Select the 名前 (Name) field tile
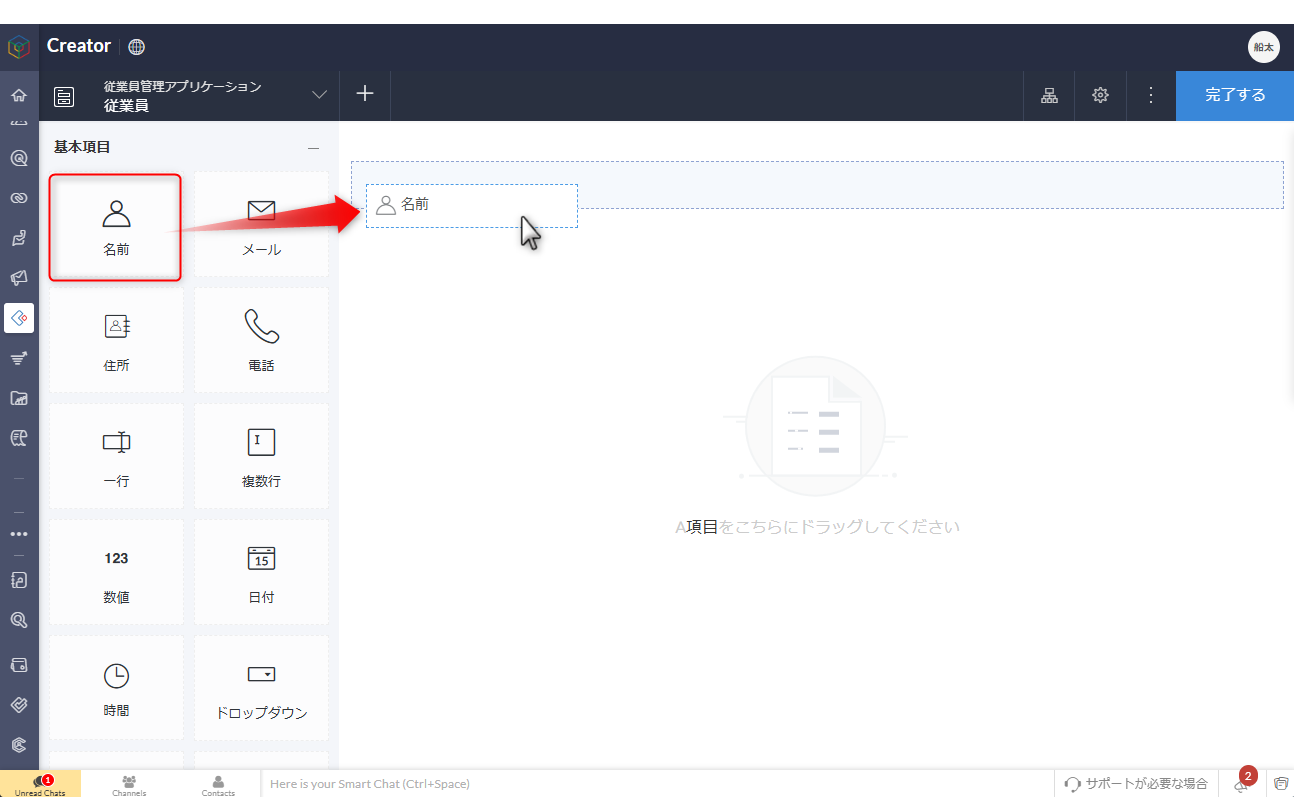Viewport: 1294px width, 797px height. [116, 228]
